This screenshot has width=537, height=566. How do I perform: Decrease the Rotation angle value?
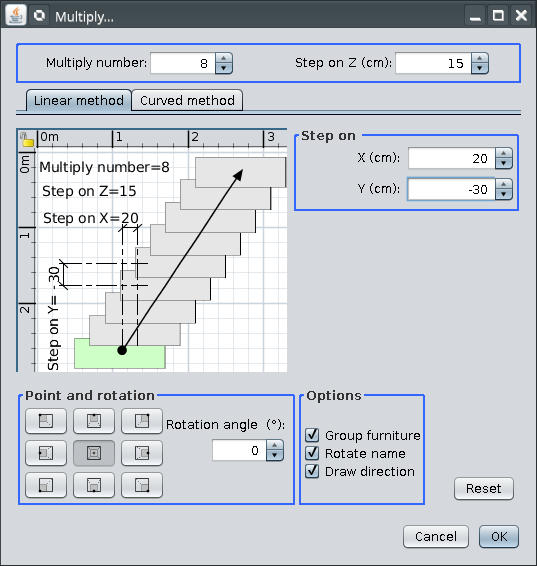pyautogui.click(x=275, y=455)
